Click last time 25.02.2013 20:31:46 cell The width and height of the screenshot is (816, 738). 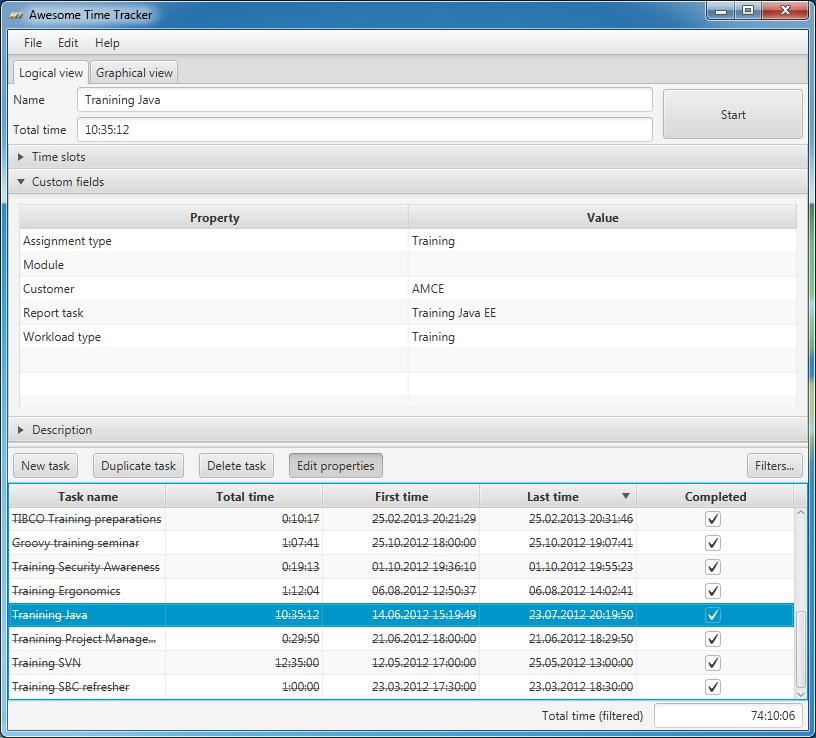(558, 519)
